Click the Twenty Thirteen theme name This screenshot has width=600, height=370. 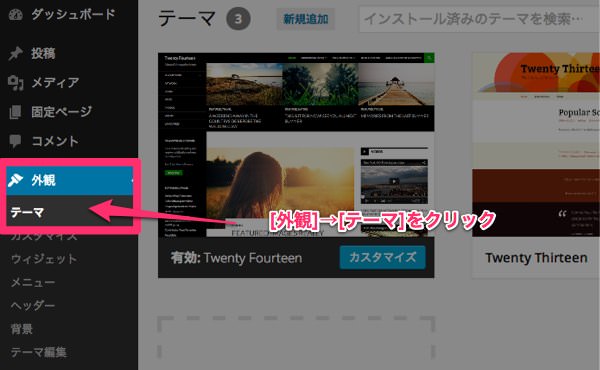point(536,258)
